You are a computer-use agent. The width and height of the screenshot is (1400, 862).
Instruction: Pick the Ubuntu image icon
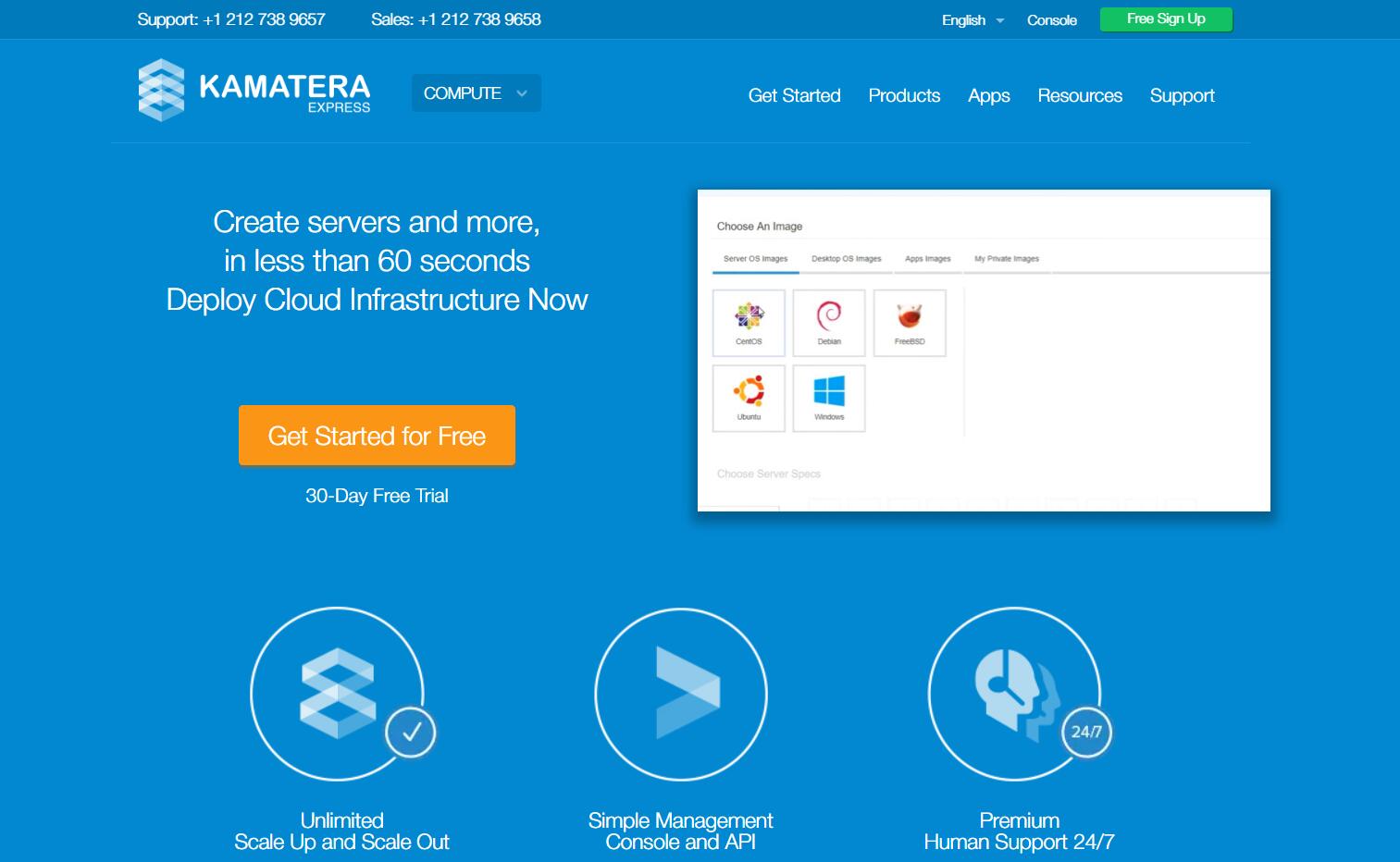coord(749,398)
